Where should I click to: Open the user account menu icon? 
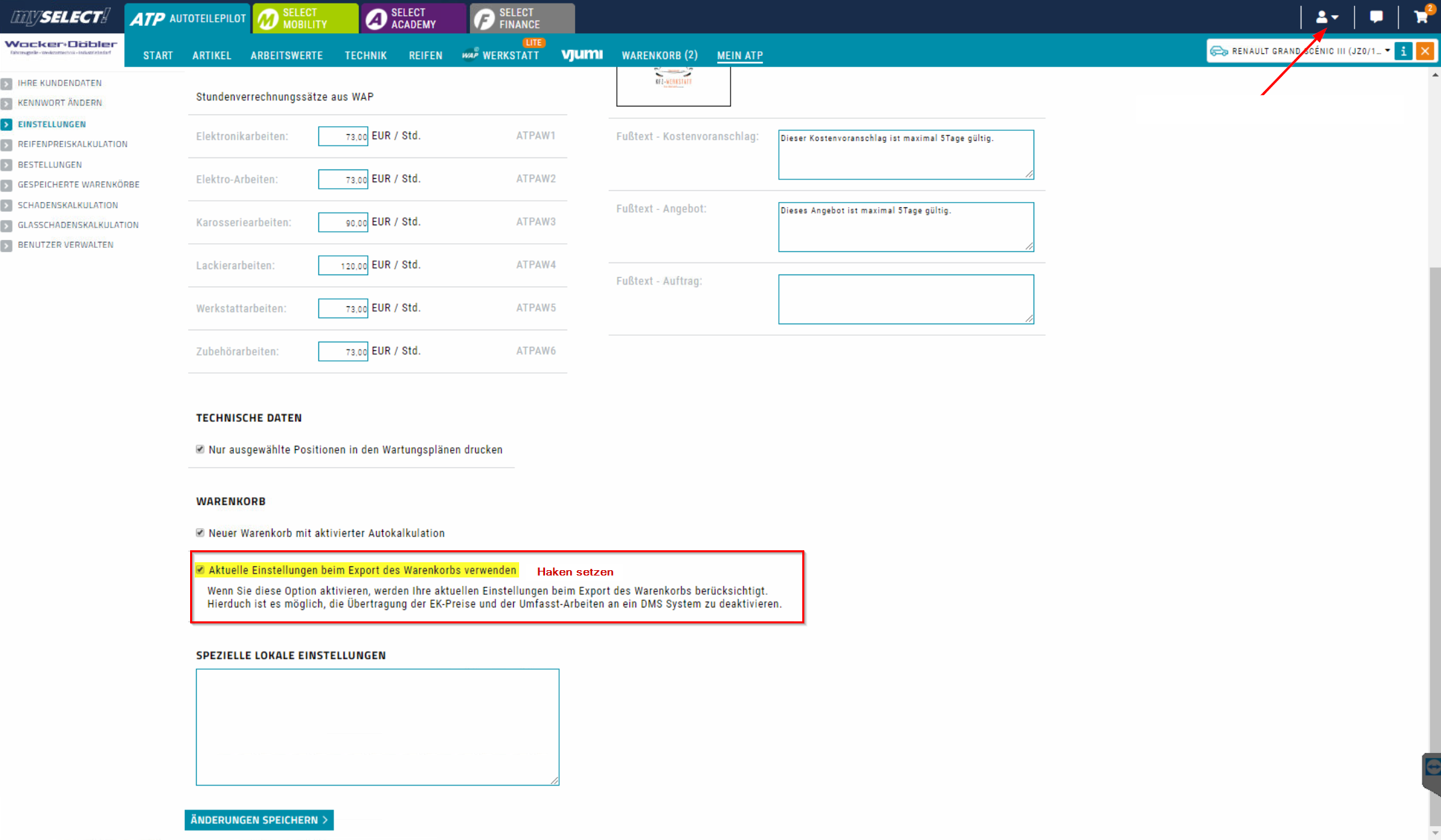coord(1327,17)
